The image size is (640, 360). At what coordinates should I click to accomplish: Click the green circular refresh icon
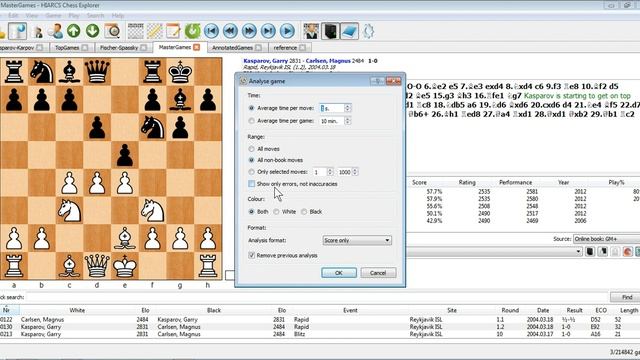pos(193,31)
